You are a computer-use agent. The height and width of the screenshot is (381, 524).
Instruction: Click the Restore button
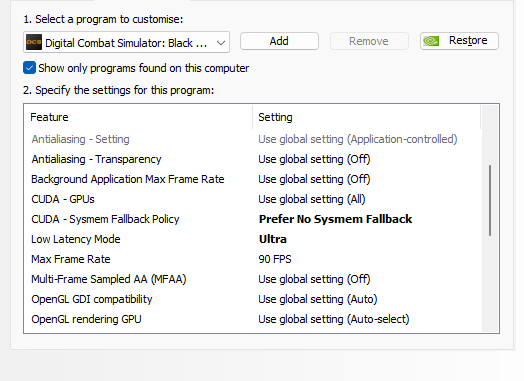(459, 41)
